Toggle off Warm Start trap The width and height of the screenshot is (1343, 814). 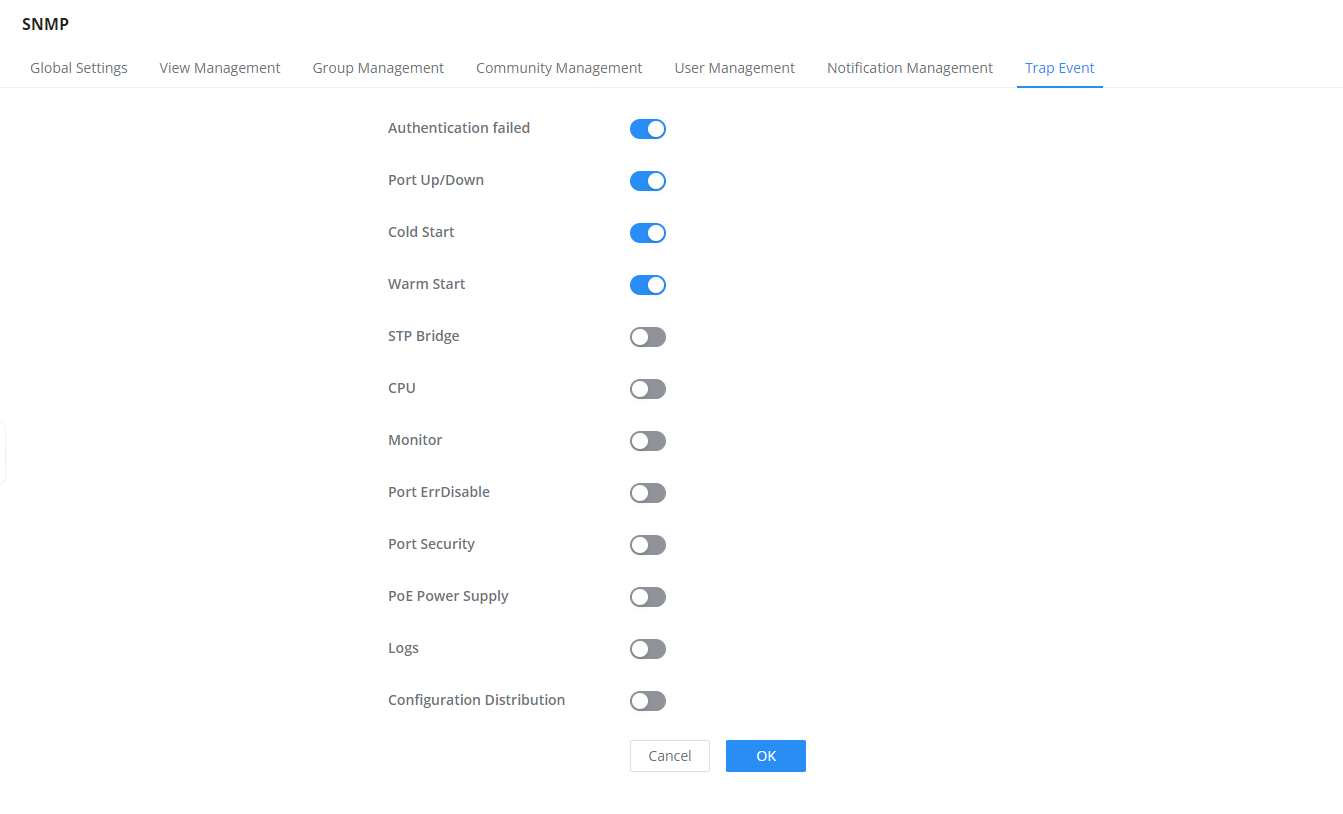648,285
